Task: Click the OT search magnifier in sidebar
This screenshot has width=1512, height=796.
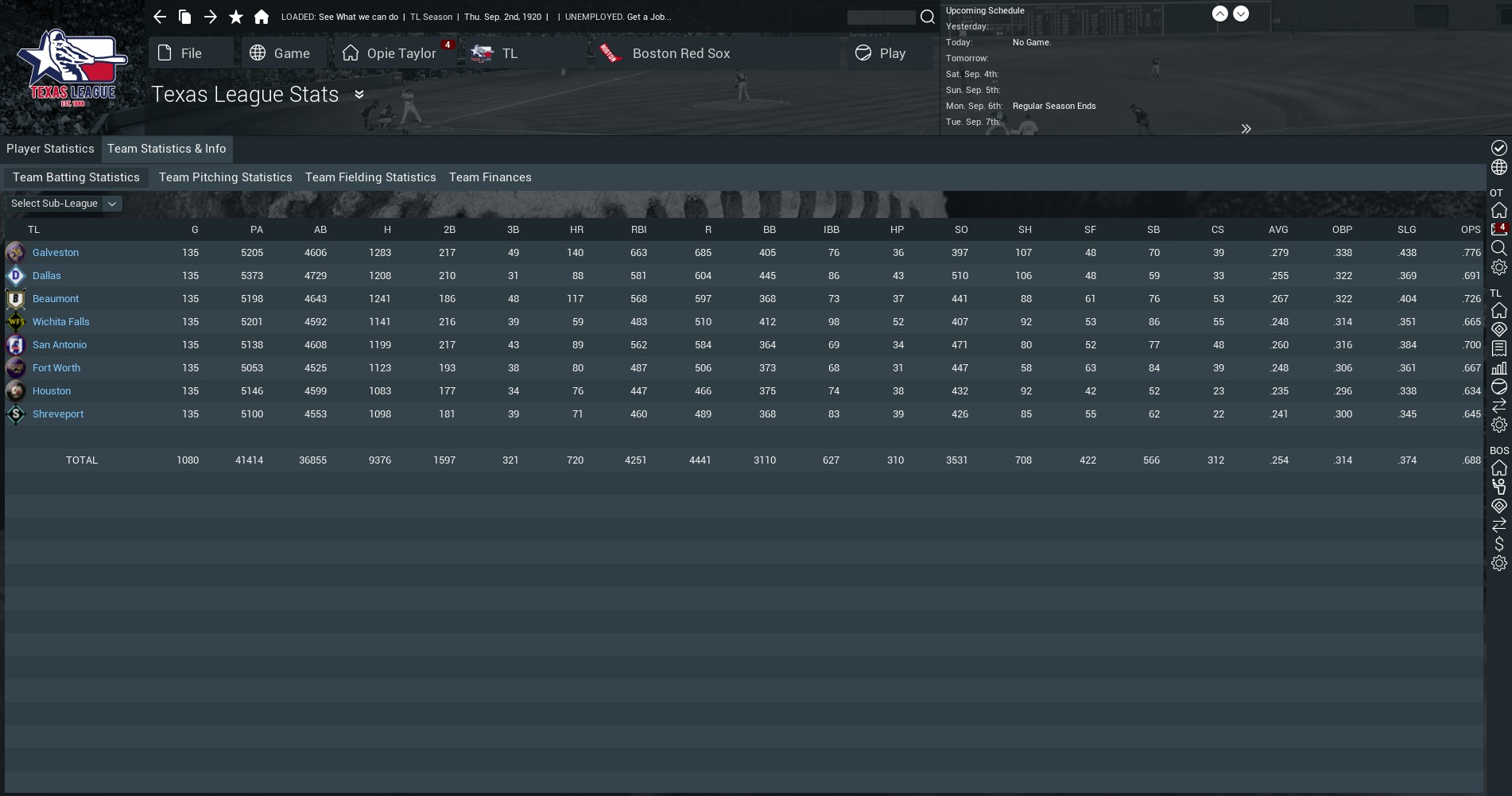Action: tap(1498, 248)
